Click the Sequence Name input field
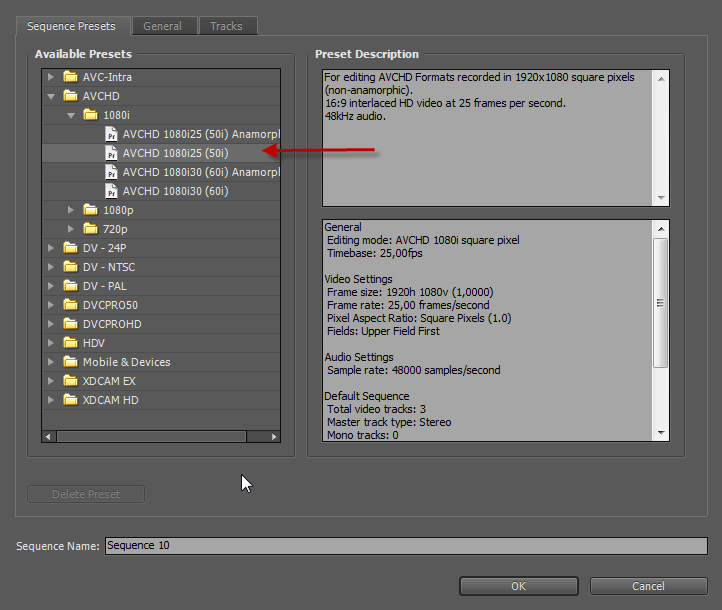The height and width of the screenshot is (610, 722). click(x=406, y=546)
